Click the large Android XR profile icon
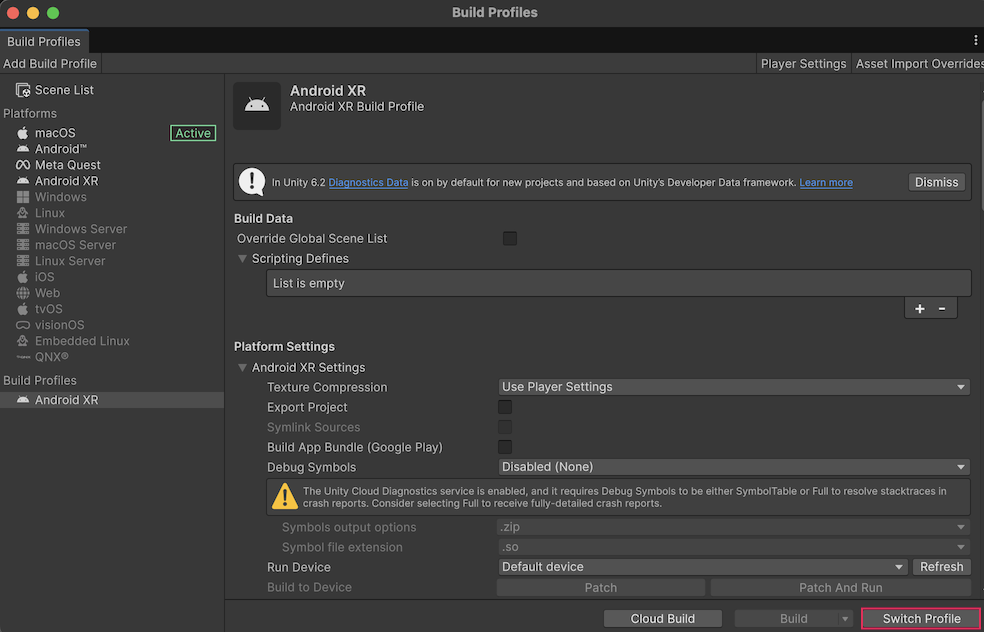 click(257, 106)
